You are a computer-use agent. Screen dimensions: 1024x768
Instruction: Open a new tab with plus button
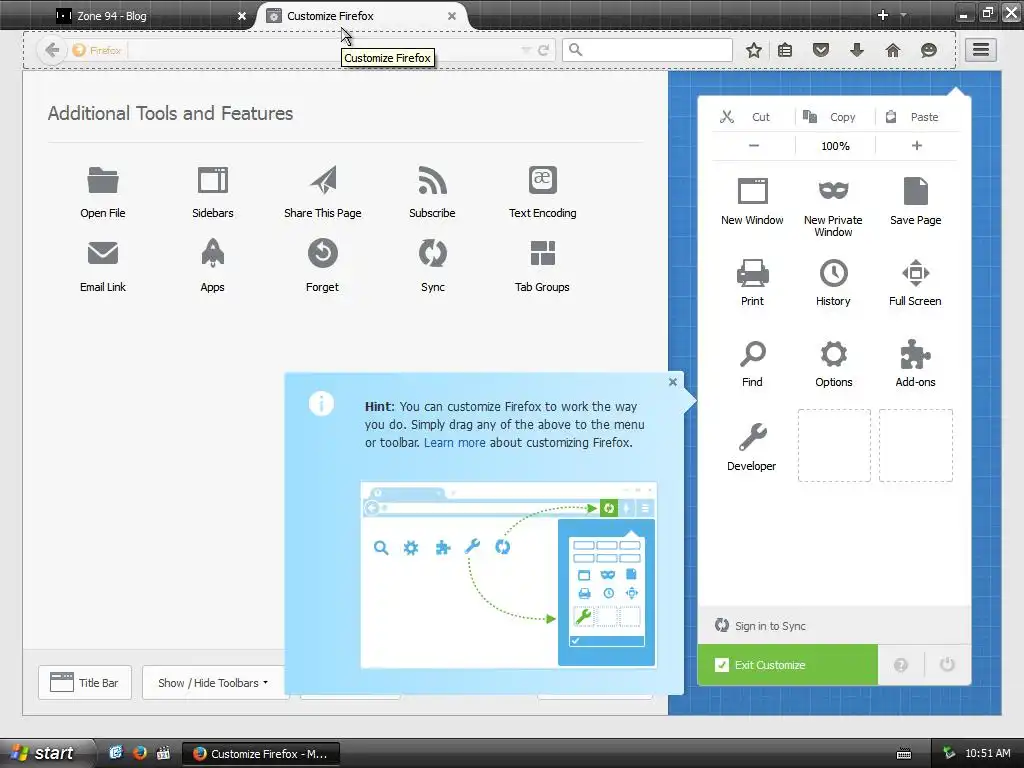[x=883, y=15]
